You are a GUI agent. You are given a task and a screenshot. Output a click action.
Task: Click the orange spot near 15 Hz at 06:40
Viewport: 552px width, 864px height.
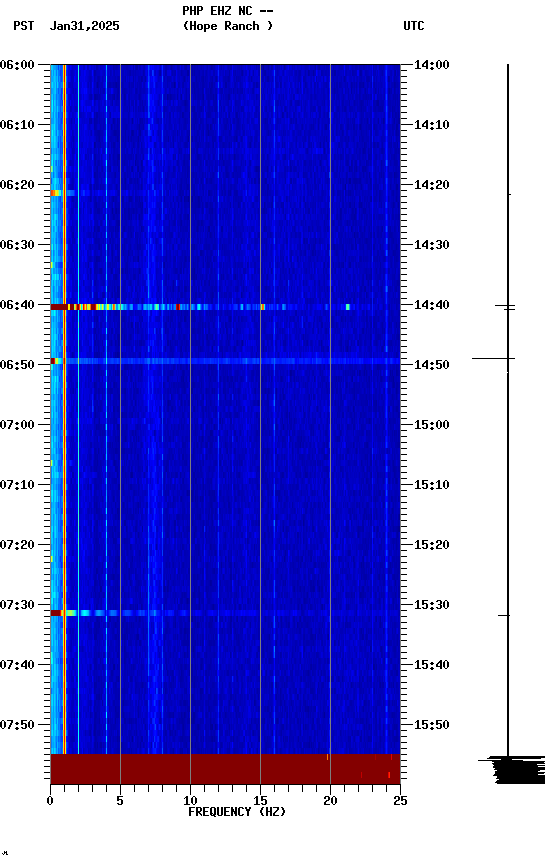263,307
